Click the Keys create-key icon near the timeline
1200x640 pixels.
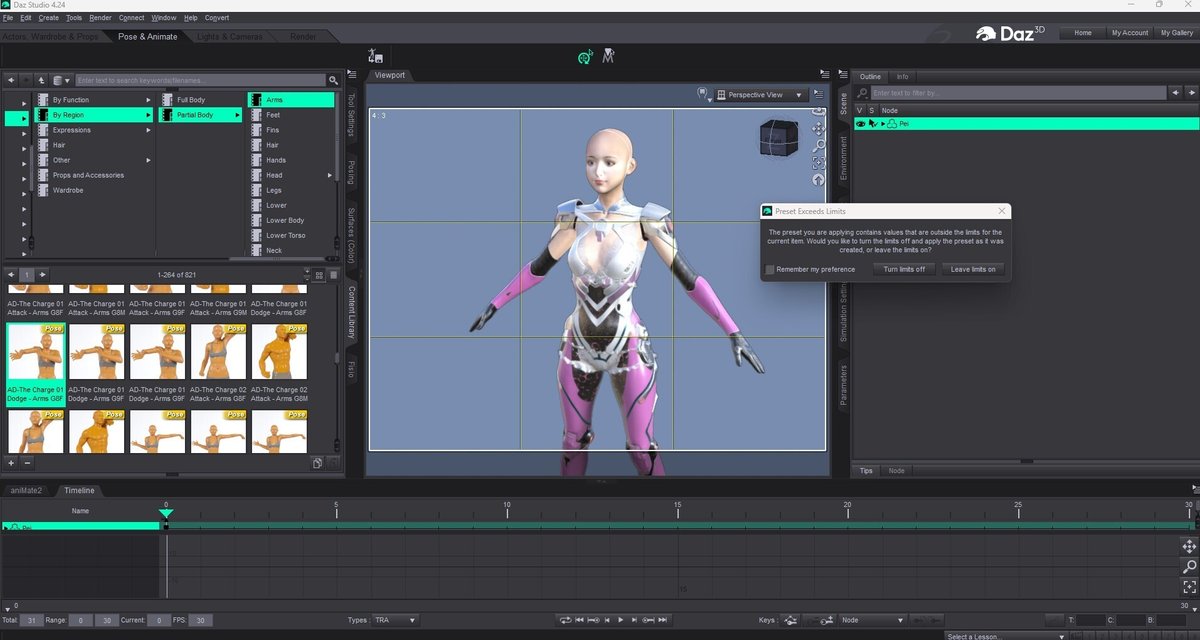tap(826, 620)
